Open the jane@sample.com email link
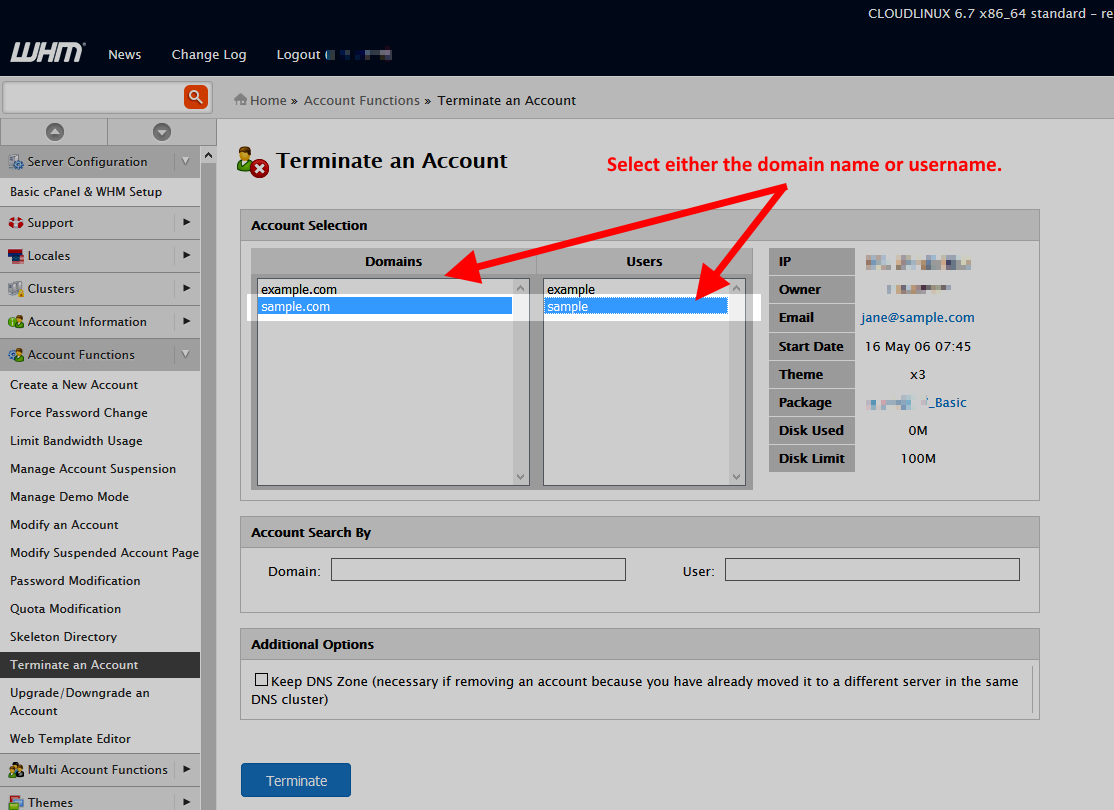Viewport: 1114px width, 810px height. coord(917,317)
